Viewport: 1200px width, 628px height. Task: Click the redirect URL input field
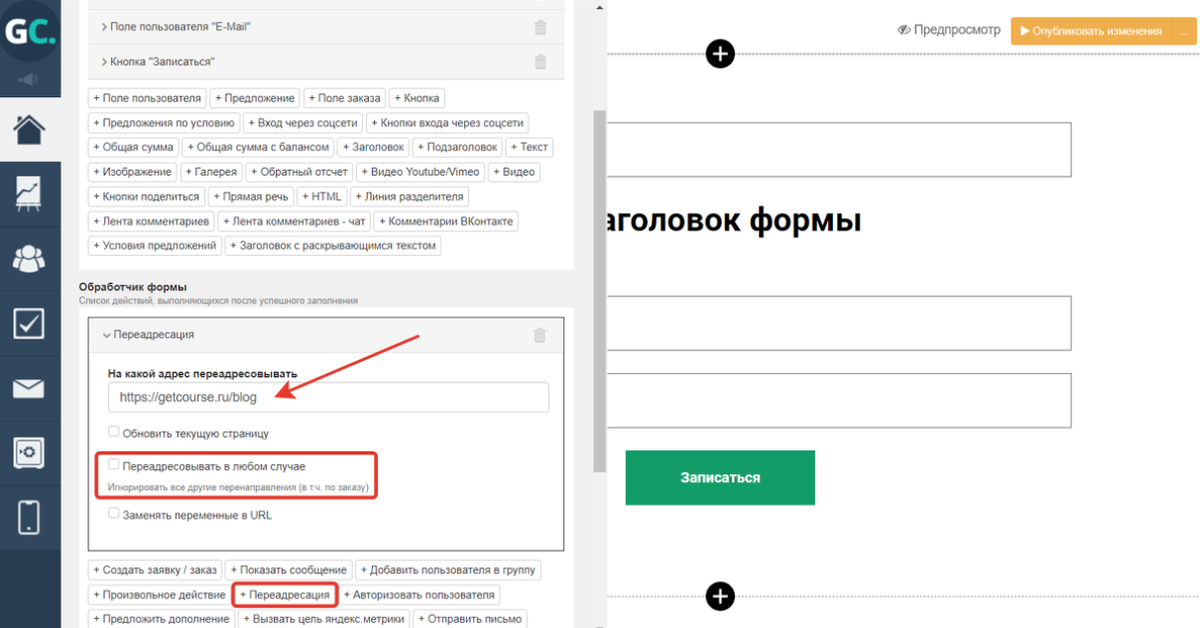coord(328,397)
